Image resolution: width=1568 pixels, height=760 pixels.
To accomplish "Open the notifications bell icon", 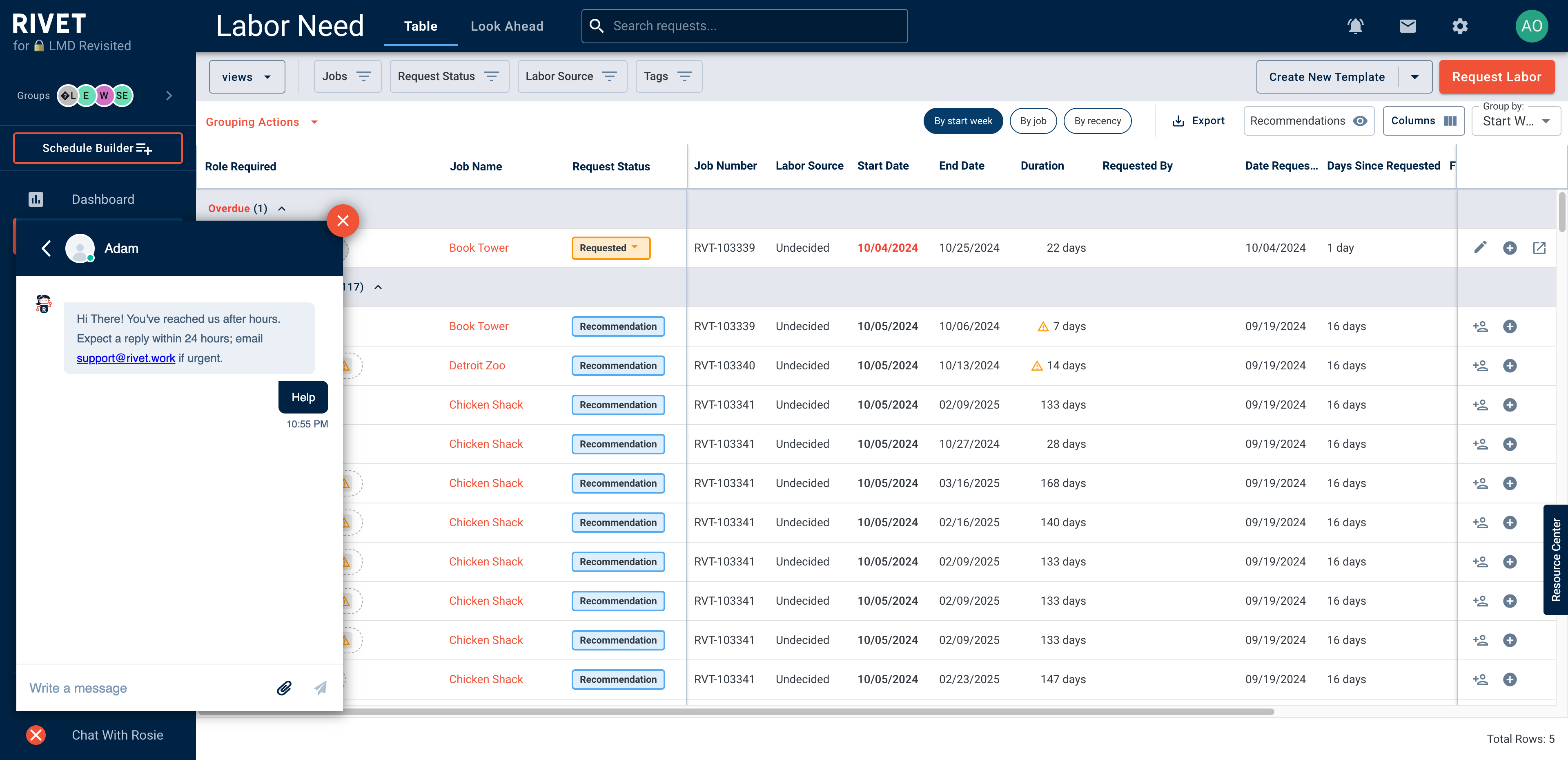I will pyautogui.click(x=1355, y=26).
